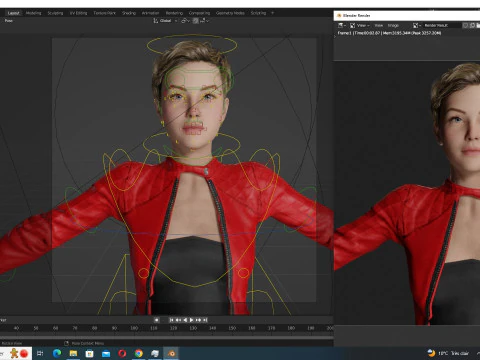Click frame 150 on the timeline ruler
480x360 pixels.
[232, 328]
